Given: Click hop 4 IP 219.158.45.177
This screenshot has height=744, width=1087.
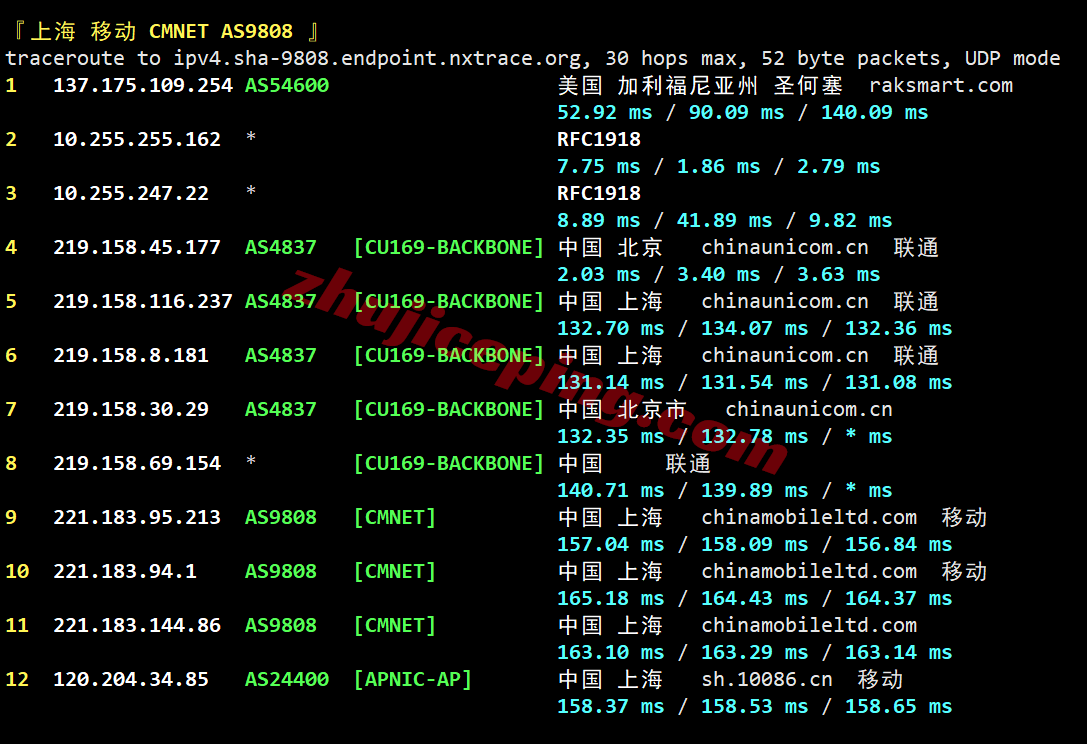Looking at the screenshot, I should 137,248.
